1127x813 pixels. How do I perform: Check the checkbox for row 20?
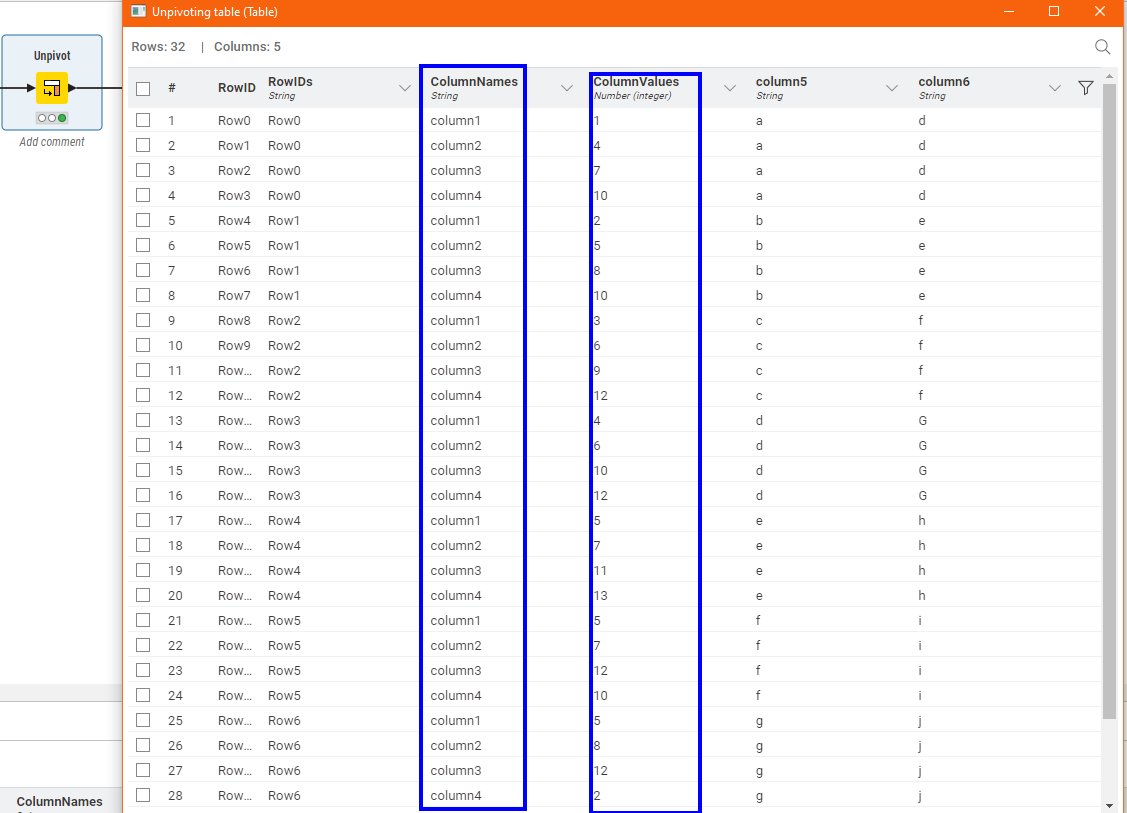point(143,594)
